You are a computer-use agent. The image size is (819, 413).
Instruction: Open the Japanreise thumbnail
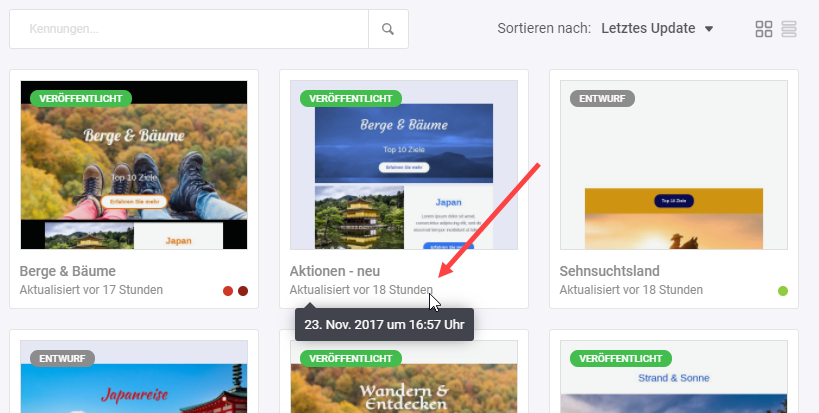coord(134,376)
